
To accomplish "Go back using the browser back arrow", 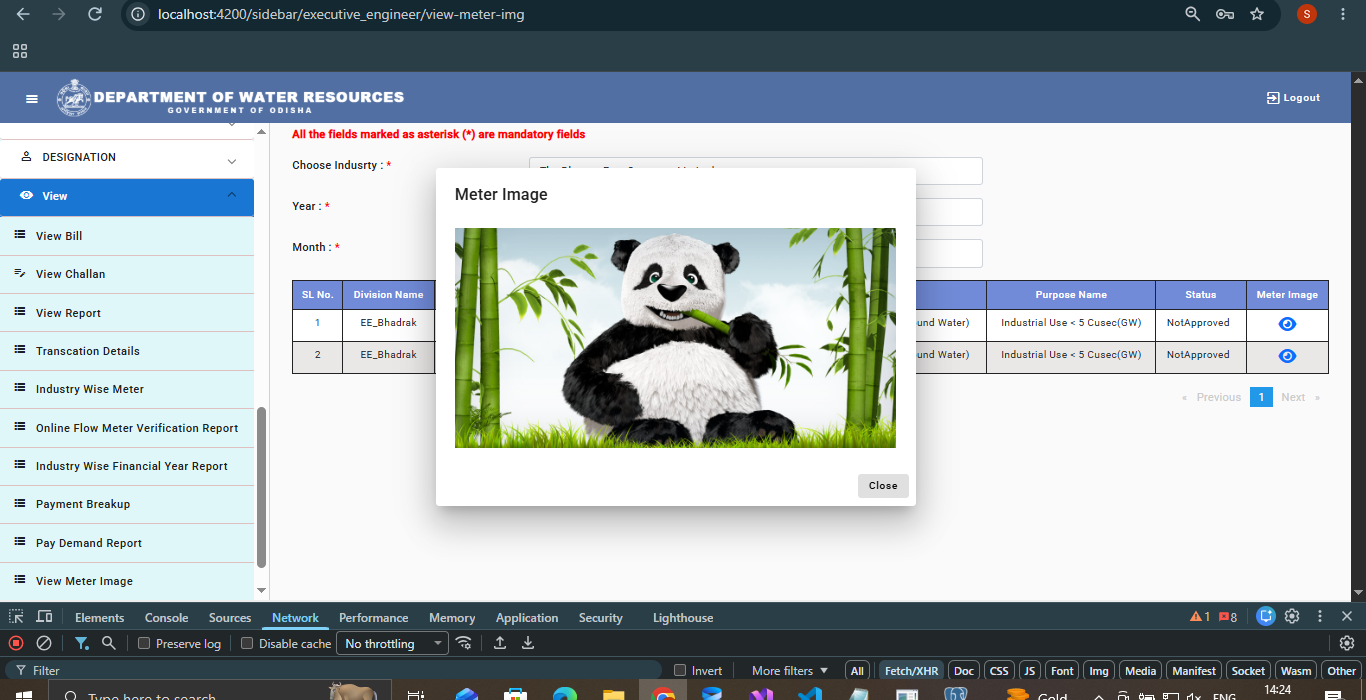I will [23, 14].
